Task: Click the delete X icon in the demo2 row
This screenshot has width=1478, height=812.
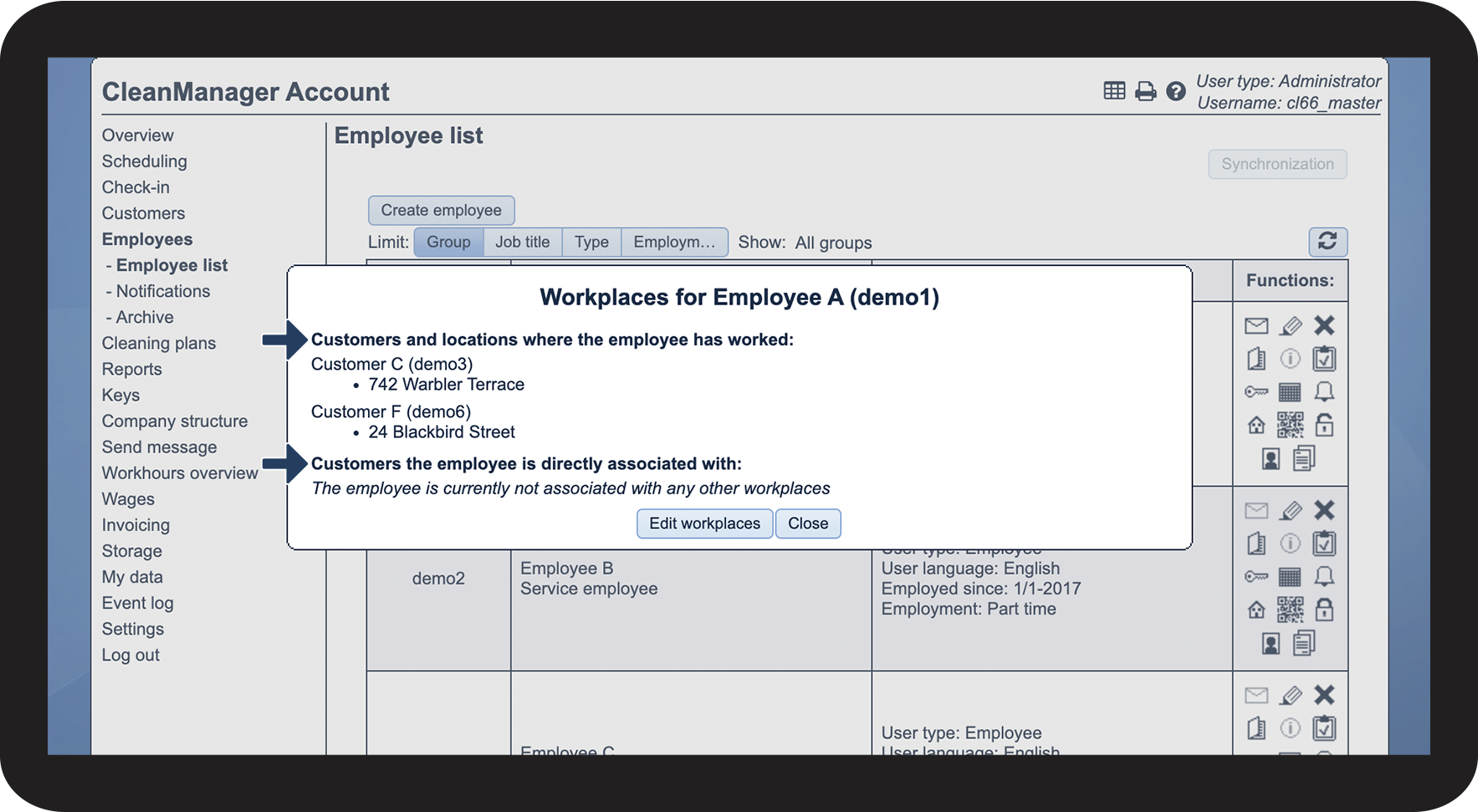Action: pos(1324,510)
